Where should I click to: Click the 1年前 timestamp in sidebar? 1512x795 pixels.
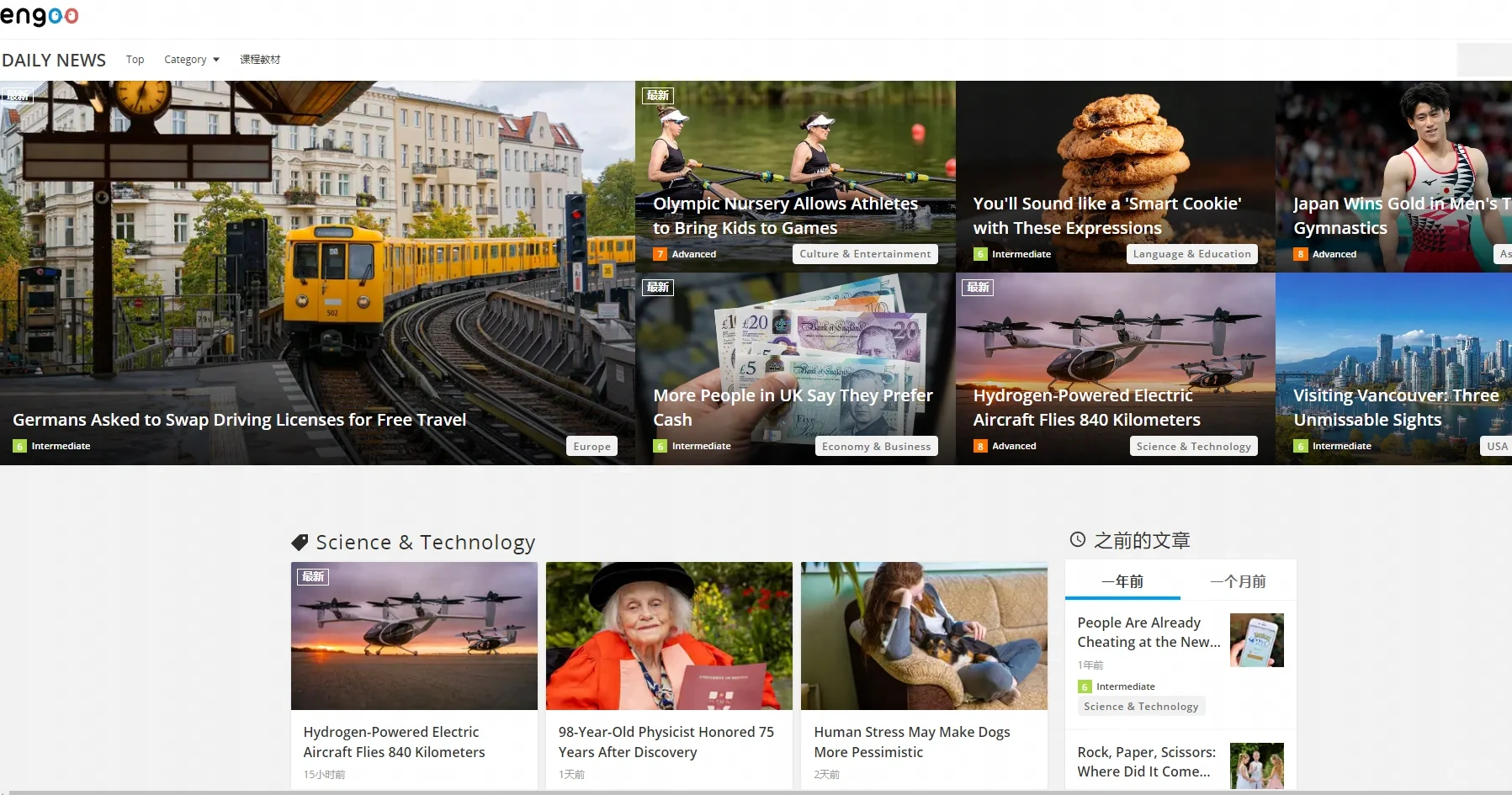pyautogui.click(x=1090, y=665)
